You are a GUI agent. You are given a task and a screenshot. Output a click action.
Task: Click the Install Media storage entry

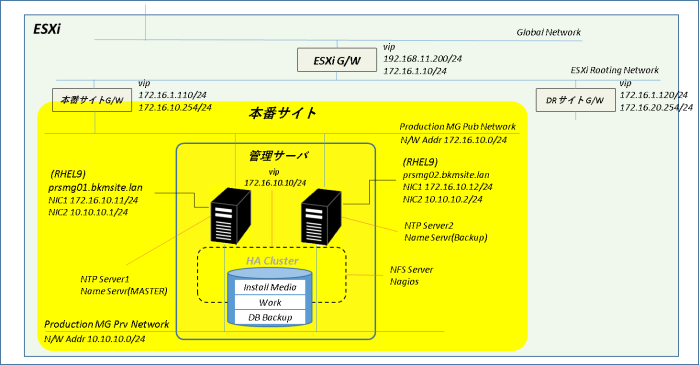coord(270,287)
